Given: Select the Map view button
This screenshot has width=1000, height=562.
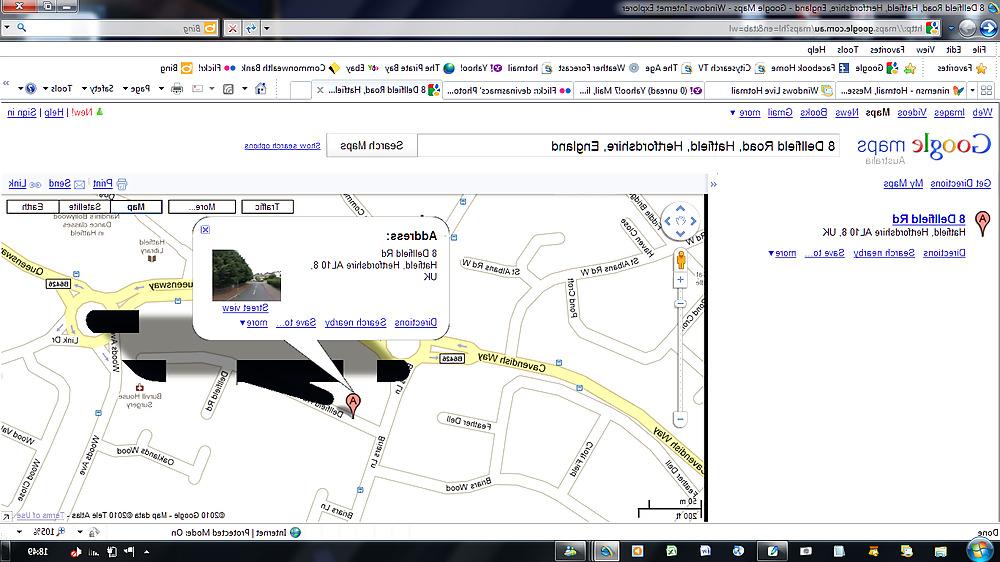Looking at the screenshot, I should click(136, 207).
